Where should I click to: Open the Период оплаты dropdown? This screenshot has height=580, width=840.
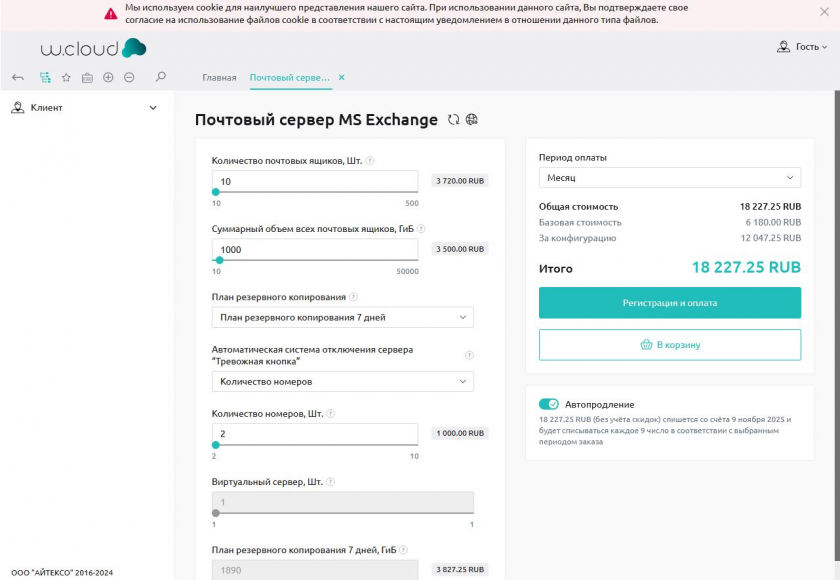(670, 177)
